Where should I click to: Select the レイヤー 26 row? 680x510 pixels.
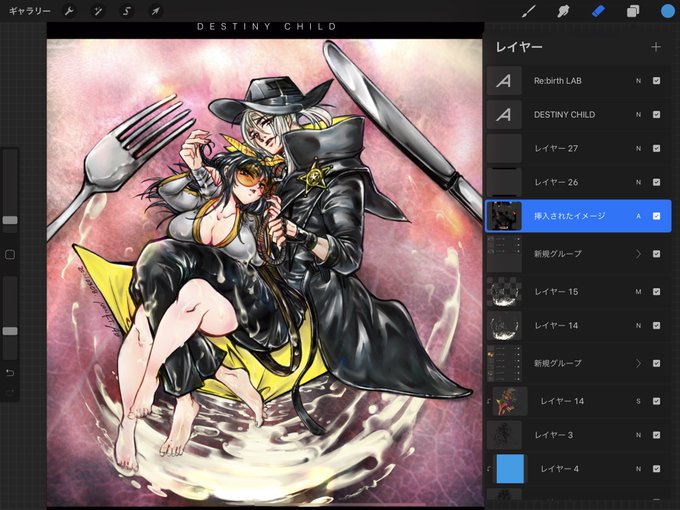point(578,182)
